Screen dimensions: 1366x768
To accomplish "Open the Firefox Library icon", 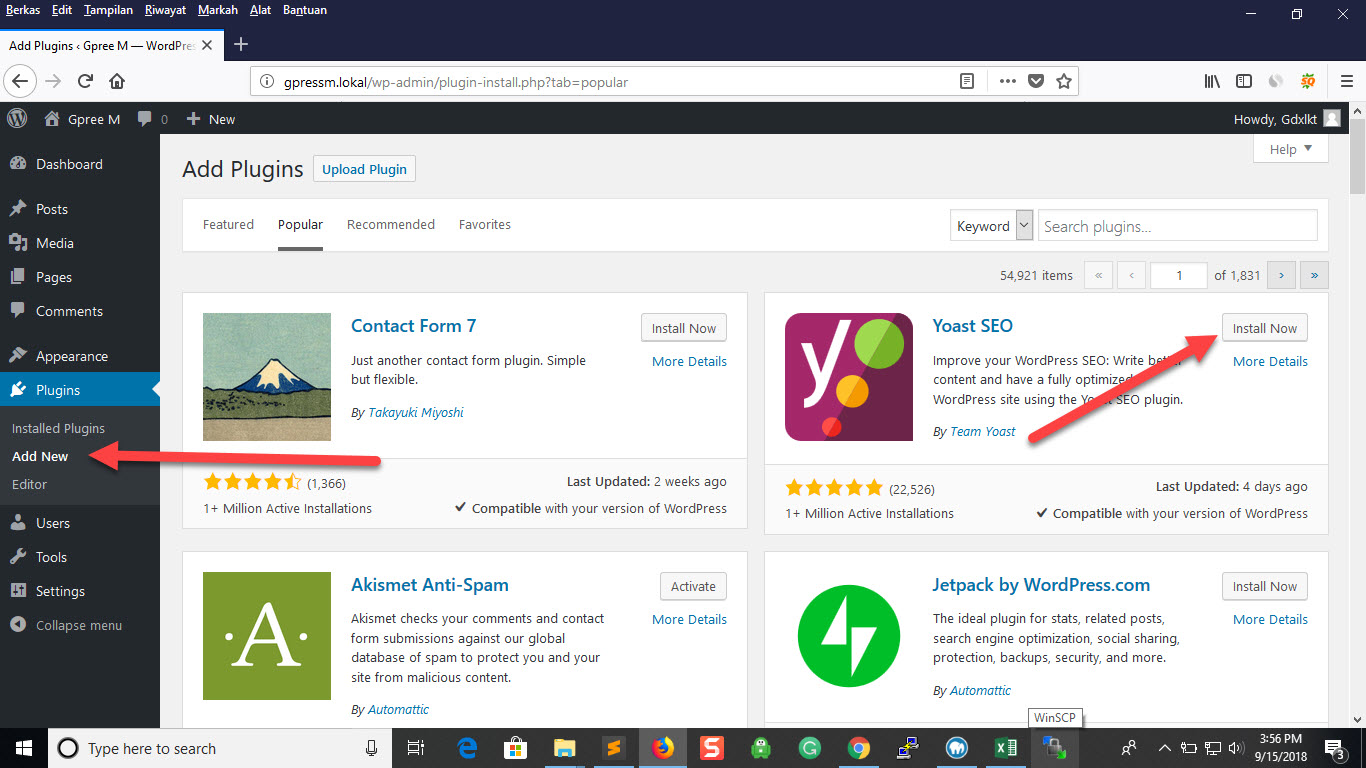I will pyautogui.click(x=1212, y=81).
